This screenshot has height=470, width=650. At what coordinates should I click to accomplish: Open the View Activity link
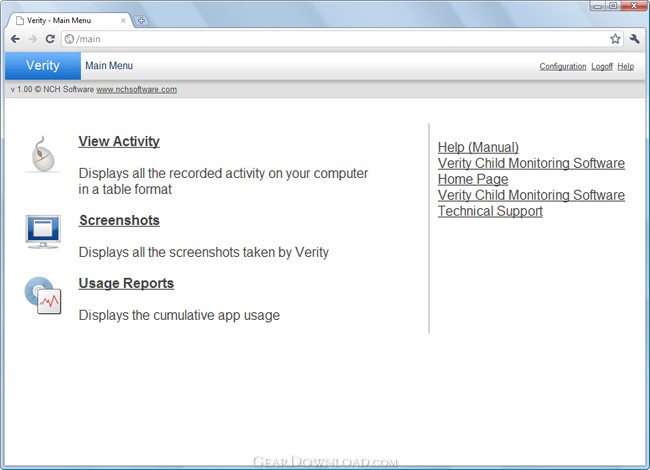pyautogui.click(x=119, y=141)
